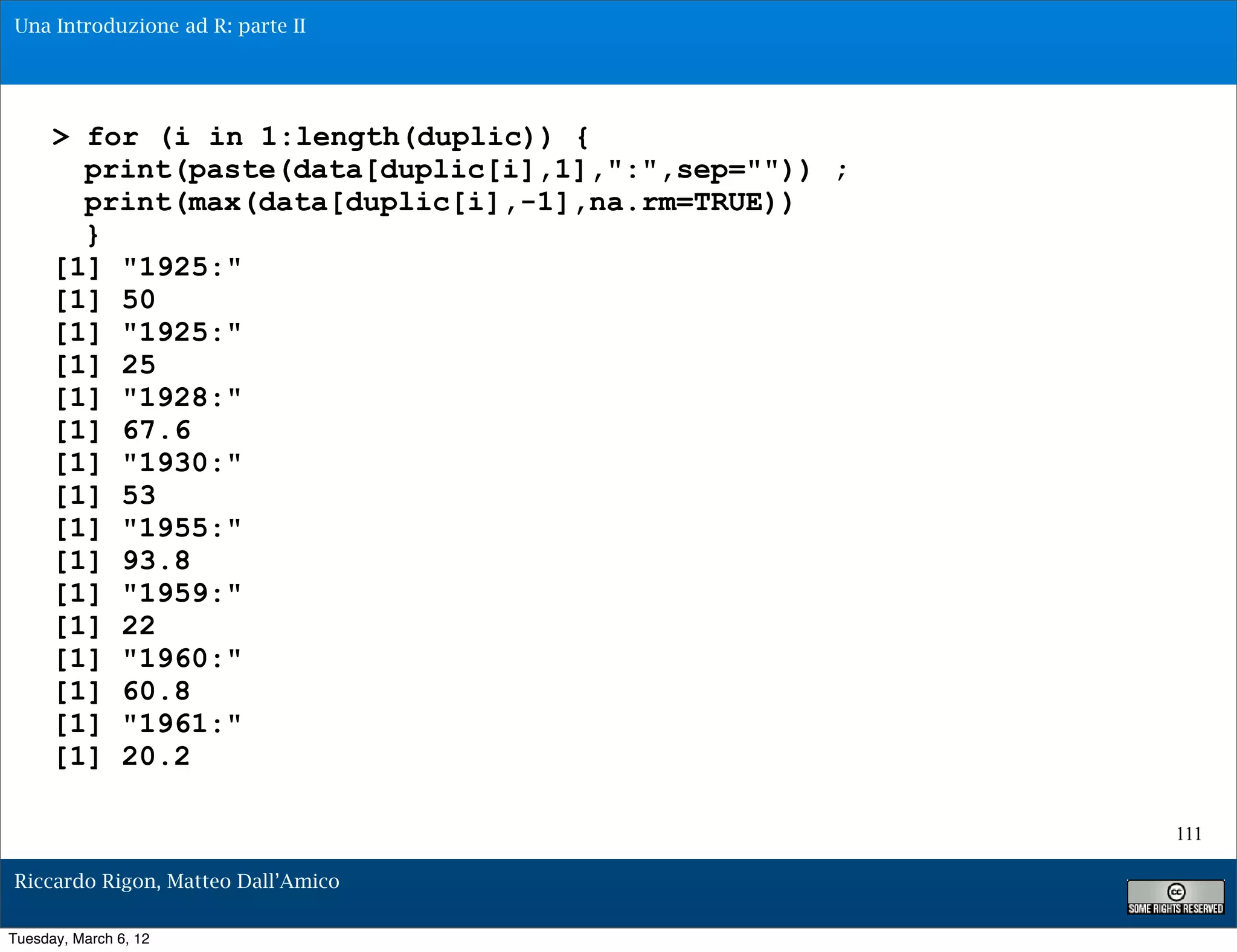Click the slide page number 111

coord(1188,834)
